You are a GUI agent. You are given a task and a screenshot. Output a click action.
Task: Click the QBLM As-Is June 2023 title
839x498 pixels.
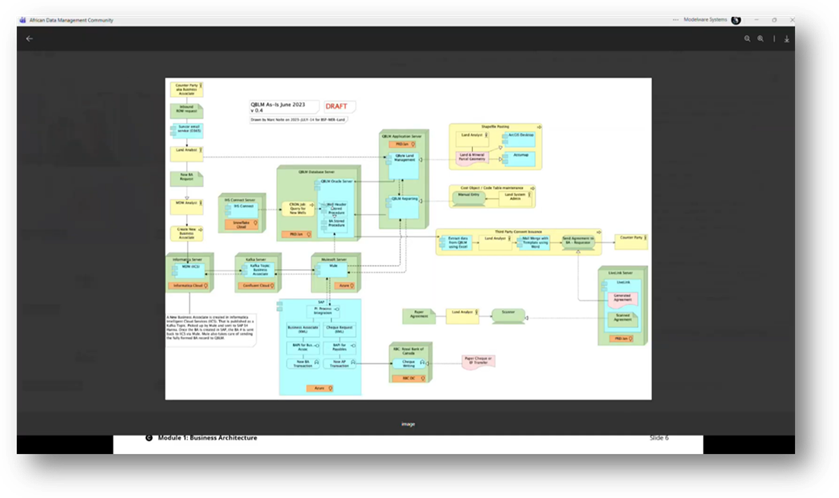[278, 107]
